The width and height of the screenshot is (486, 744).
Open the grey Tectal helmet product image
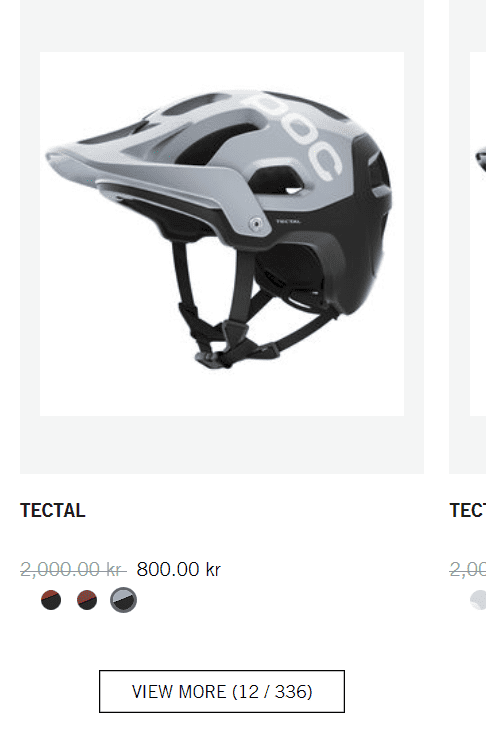pos(222,234)
